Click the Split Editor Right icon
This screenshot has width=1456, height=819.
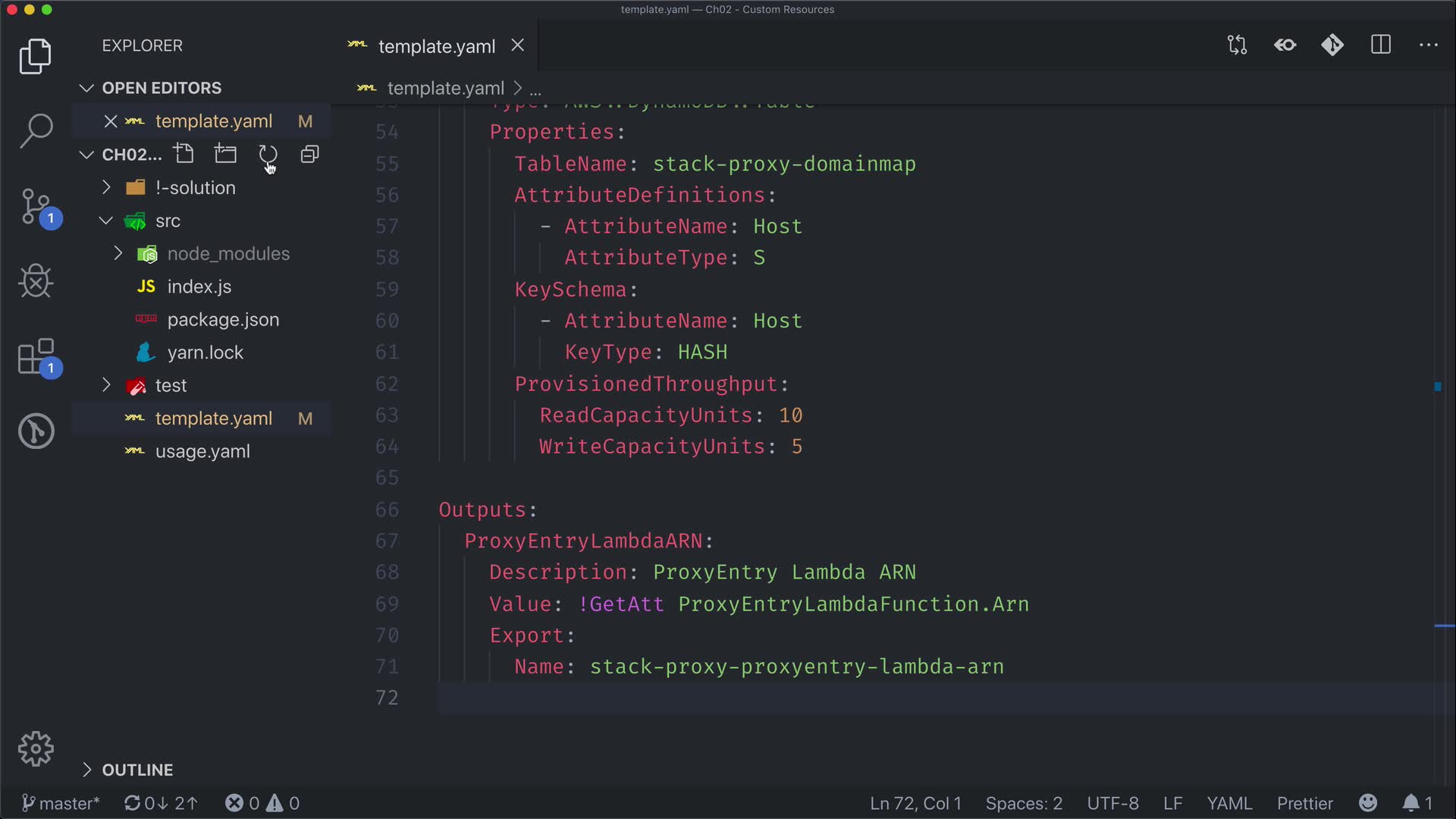pos(1380,45)
